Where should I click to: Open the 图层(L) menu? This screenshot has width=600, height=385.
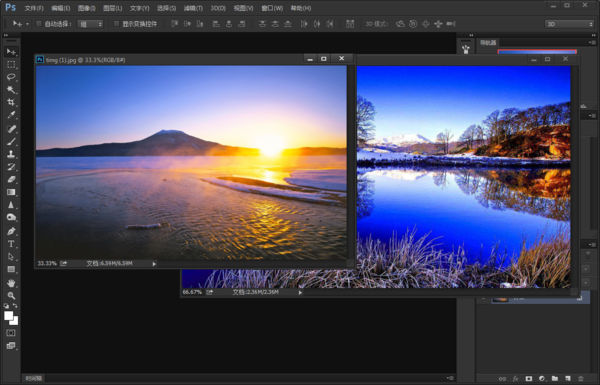click(112, 8)
